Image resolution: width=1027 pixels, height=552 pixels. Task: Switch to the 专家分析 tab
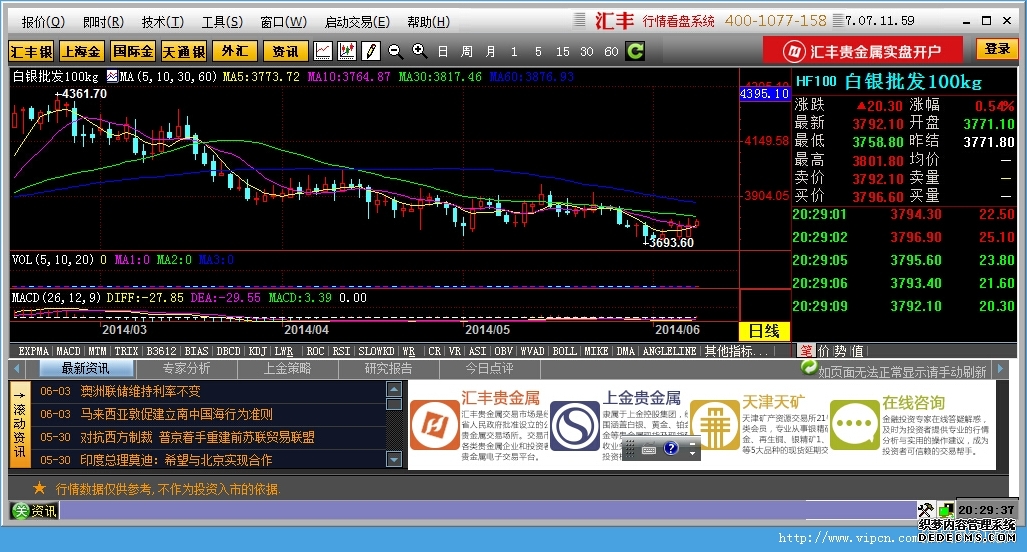tap(187, 369)
